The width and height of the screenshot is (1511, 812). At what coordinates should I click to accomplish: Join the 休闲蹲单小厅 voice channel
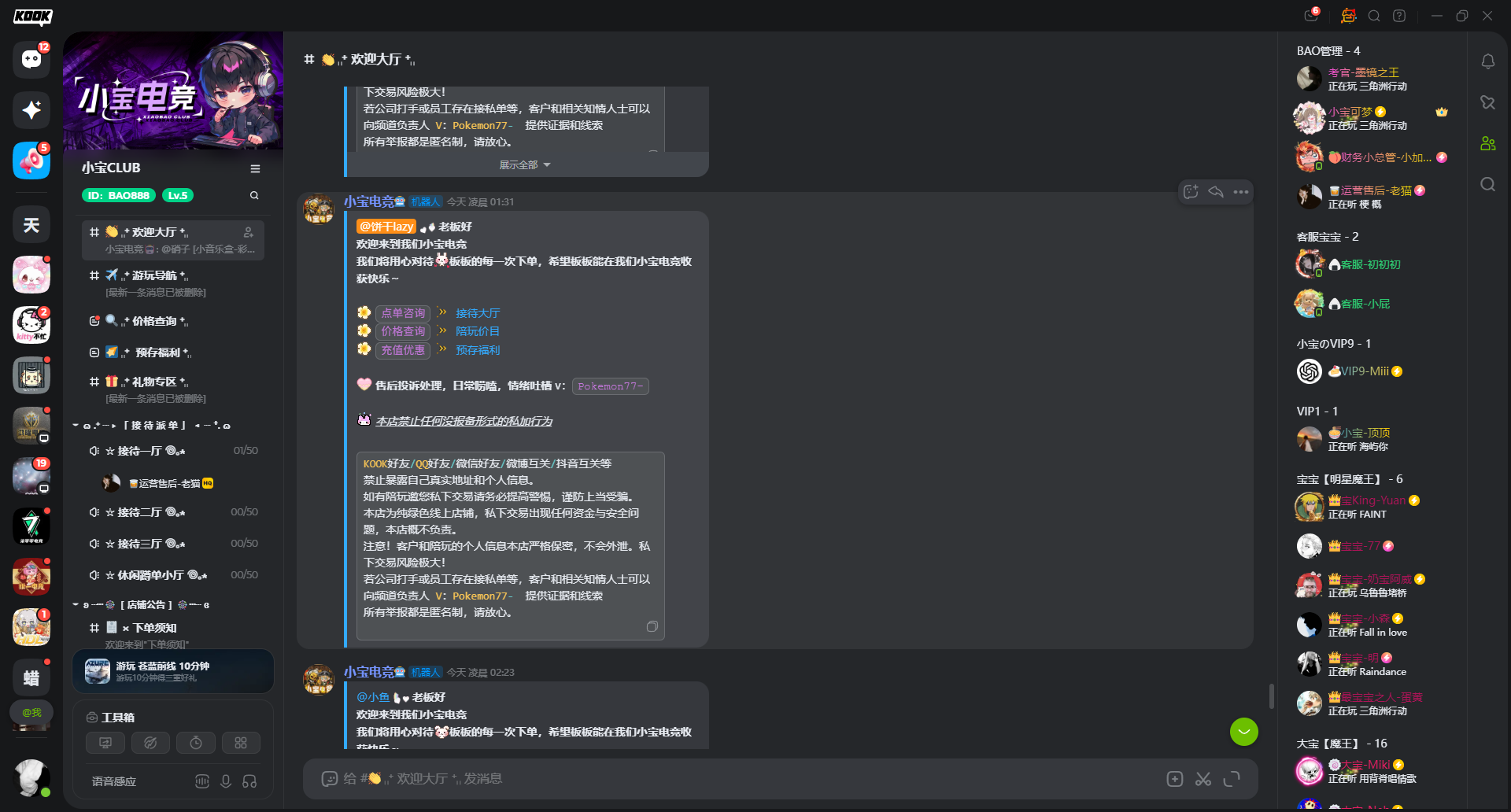pos(173,575)
